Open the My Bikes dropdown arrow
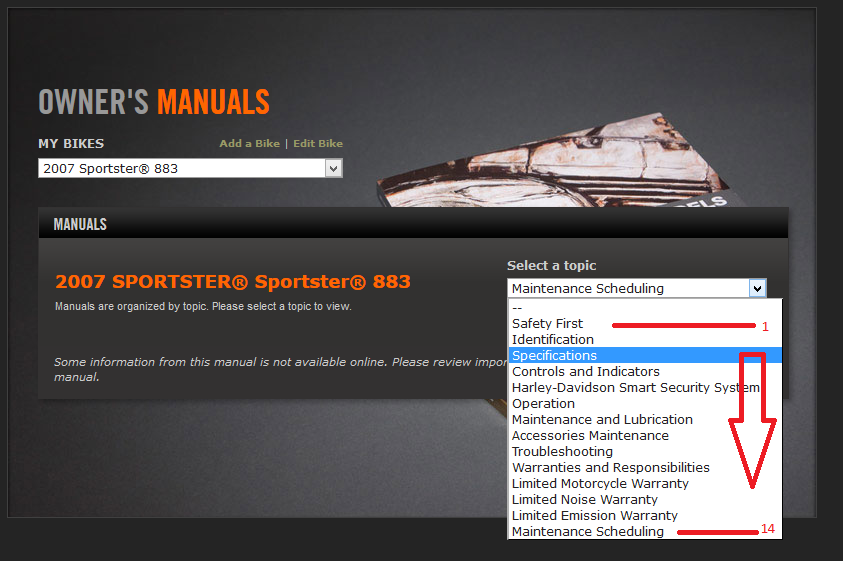Screen dimensions: 843x561 pos(333,169)
